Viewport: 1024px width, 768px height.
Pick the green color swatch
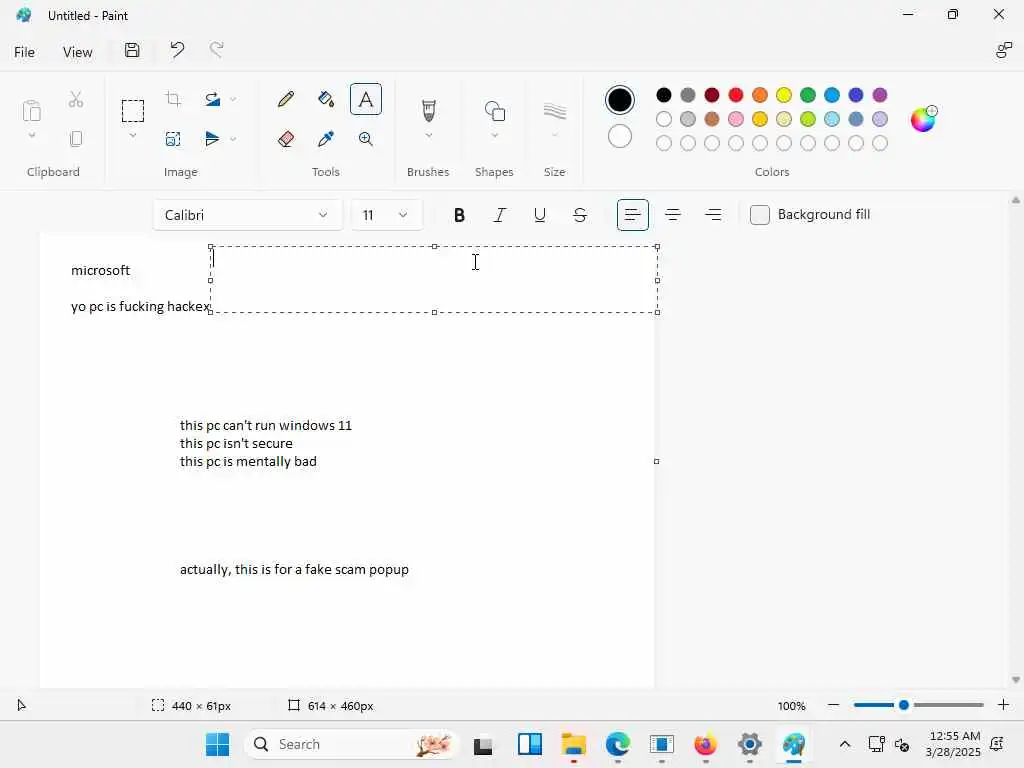point(808,95)
